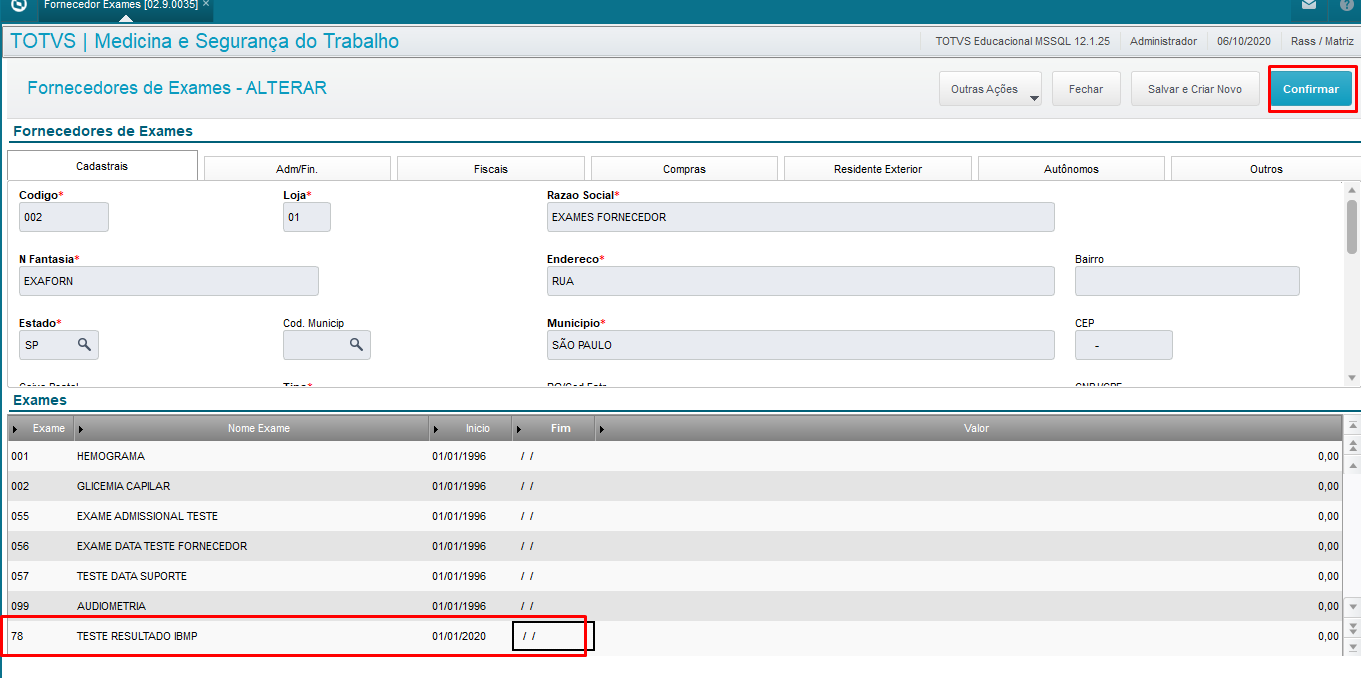The width and height of the screenshot is (1361, 678).
Task: Switch to the Adm/Fin. tab
Action: 297,169
